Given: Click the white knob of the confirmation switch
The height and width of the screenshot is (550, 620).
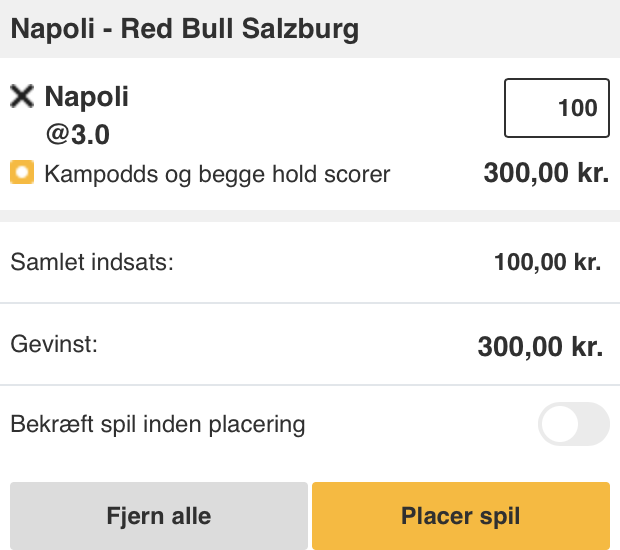Looking at the screenshot, I should (560, 424).
